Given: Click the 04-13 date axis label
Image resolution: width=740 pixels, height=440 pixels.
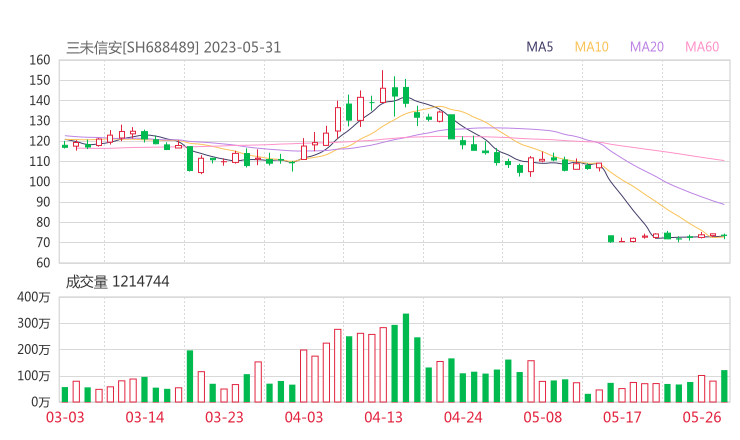Looking at the screenshot, I should click(x=384, y=417).
